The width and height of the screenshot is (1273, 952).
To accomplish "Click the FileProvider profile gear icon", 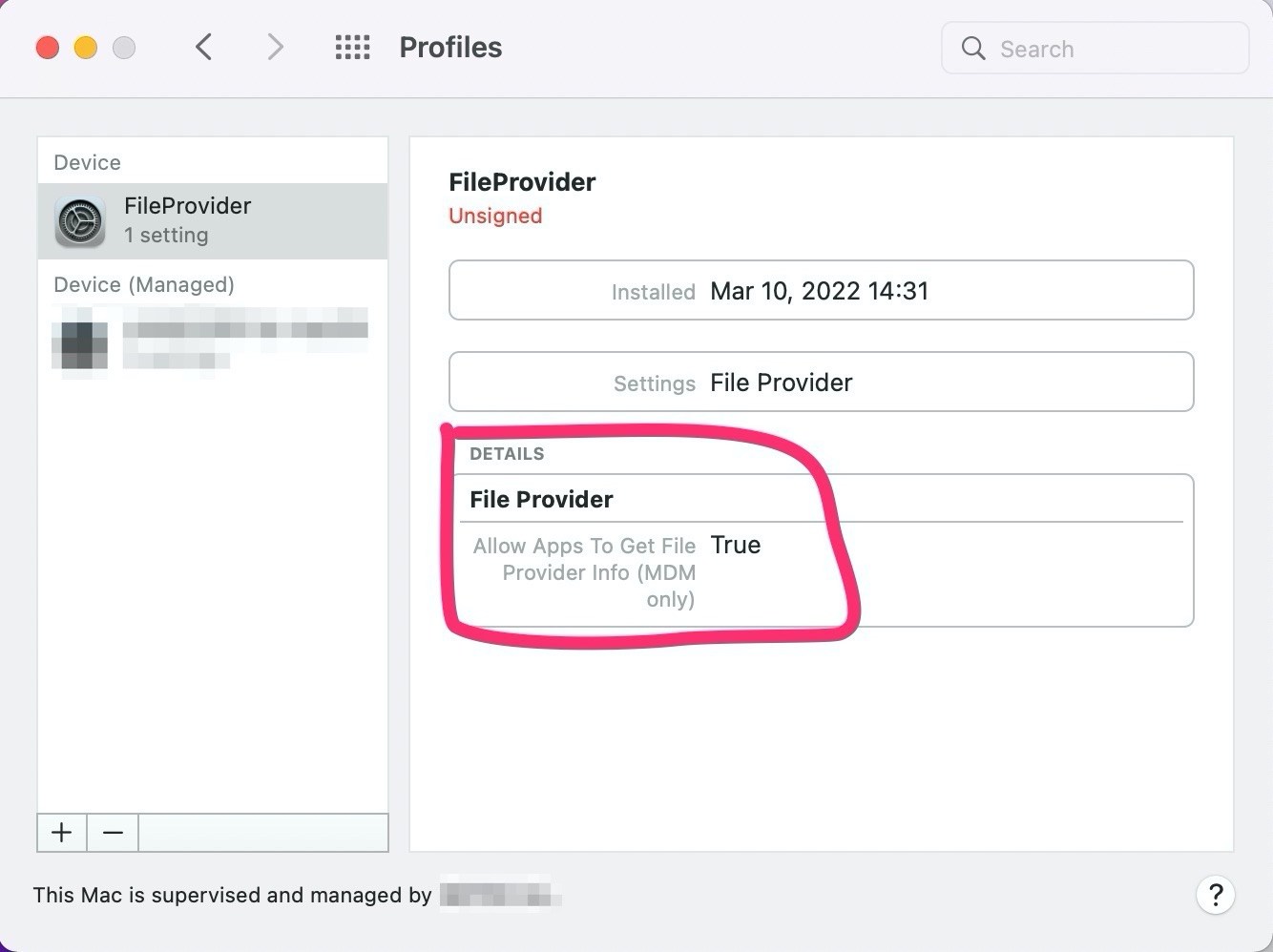I will pos(80,221).
